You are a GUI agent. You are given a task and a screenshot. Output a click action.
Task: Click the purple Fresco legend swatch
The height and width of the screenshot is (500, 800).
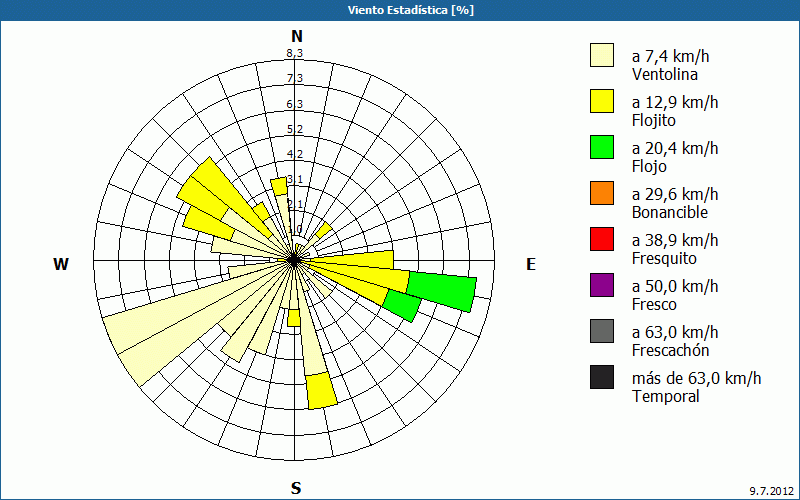point(602,285)
